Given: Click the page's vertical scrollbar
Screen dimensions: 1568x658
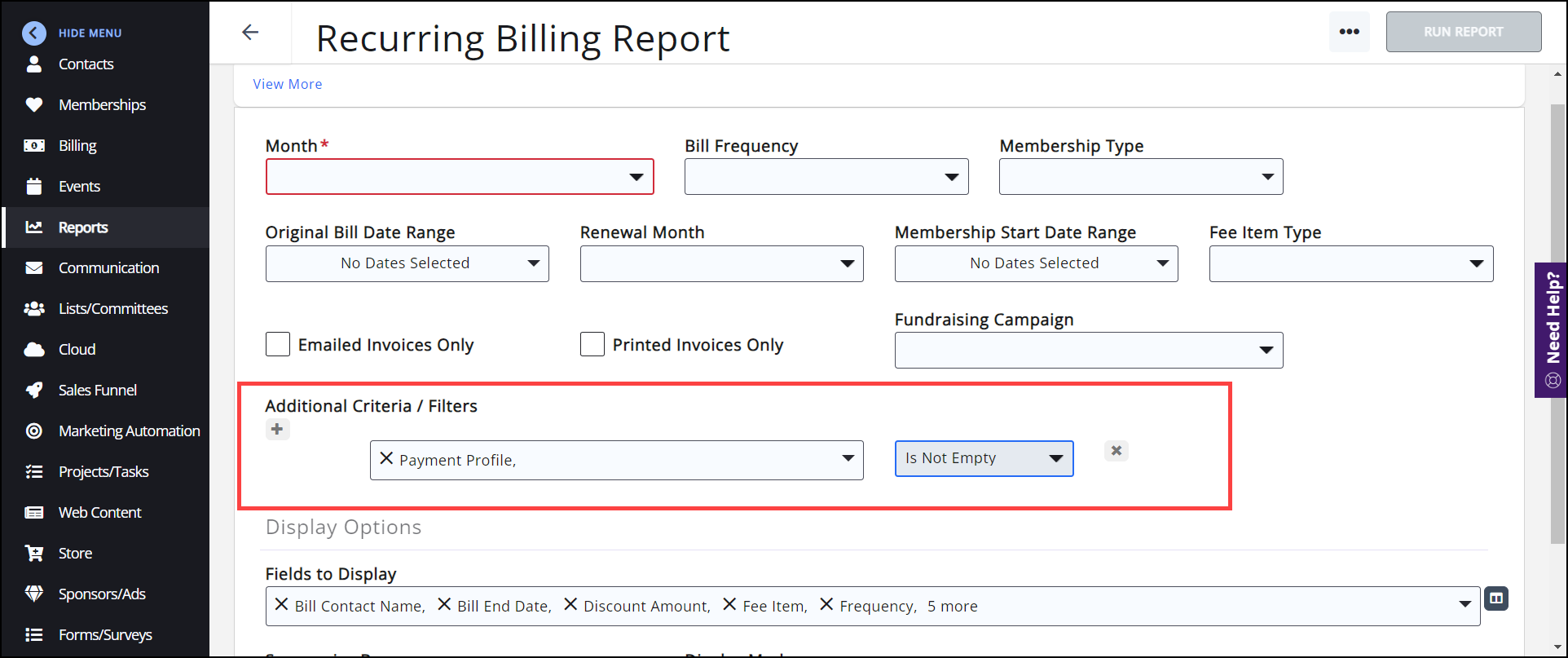Looking at the screenshot, I should [x=1557, y=326].
